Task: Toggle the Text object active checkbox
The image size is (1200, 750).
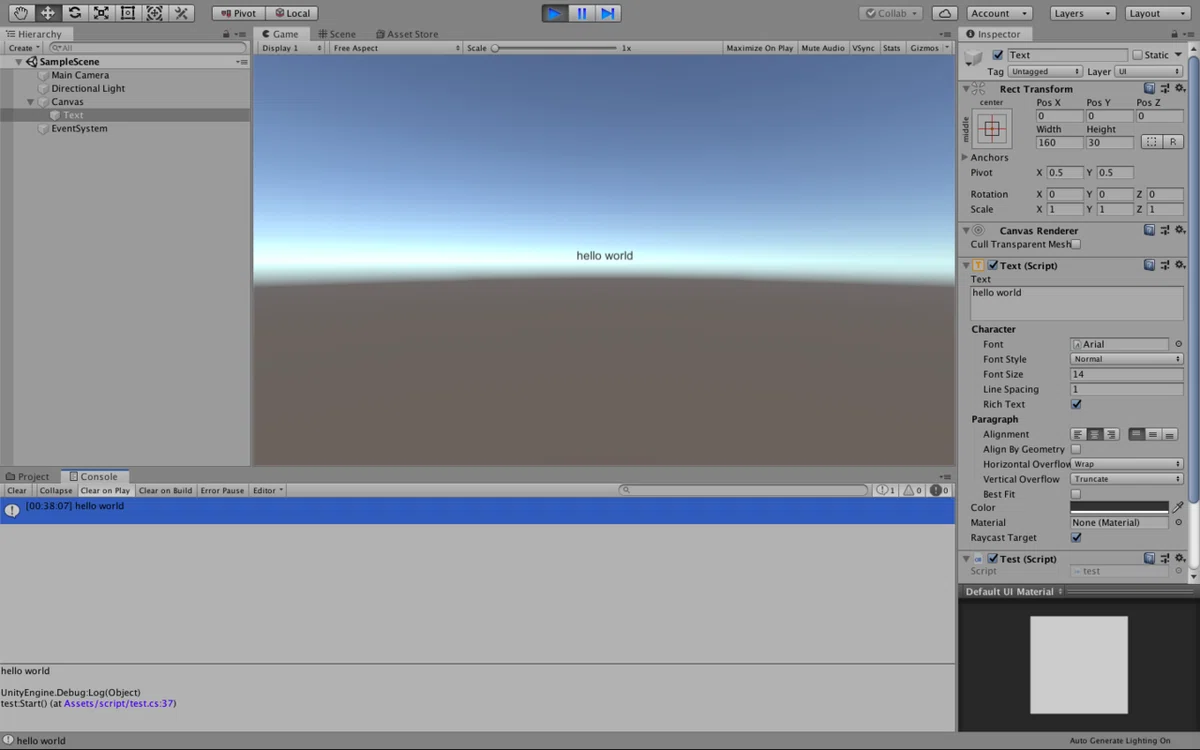Action: coord(998,55)
